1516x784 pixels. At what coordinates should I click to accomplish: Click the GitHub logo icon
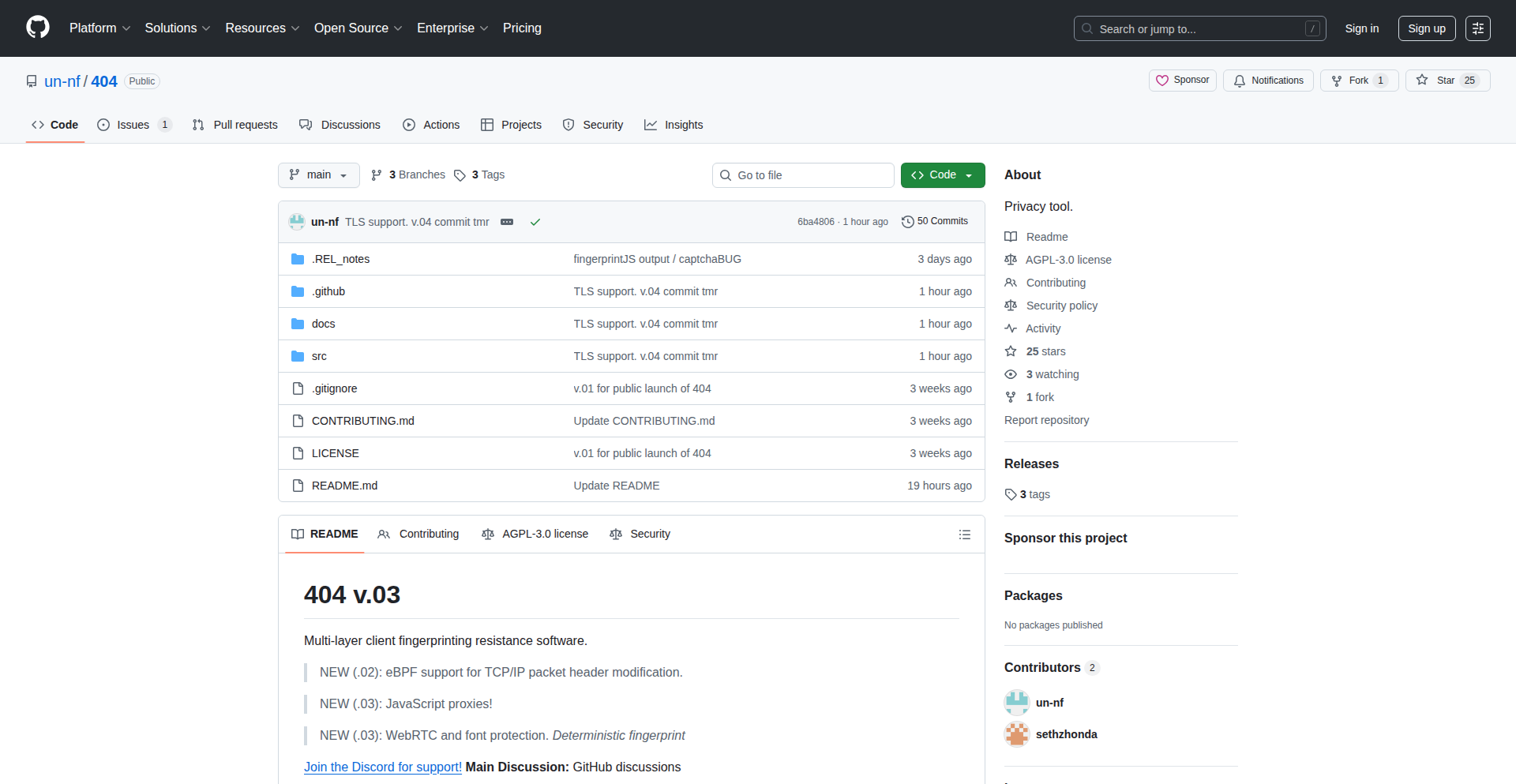(38, 28)
